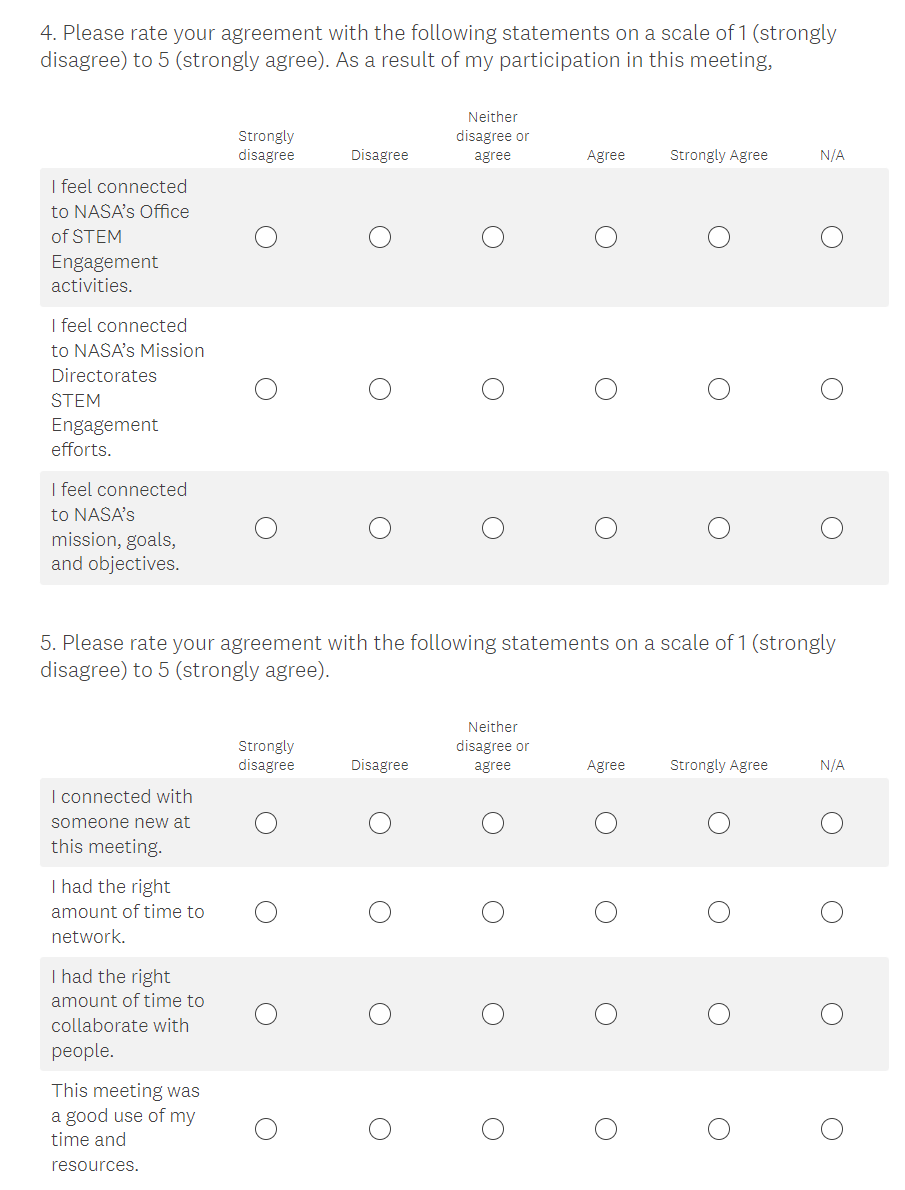Select Strongly Agree for meeting was good use of time

pos(718,1129)
